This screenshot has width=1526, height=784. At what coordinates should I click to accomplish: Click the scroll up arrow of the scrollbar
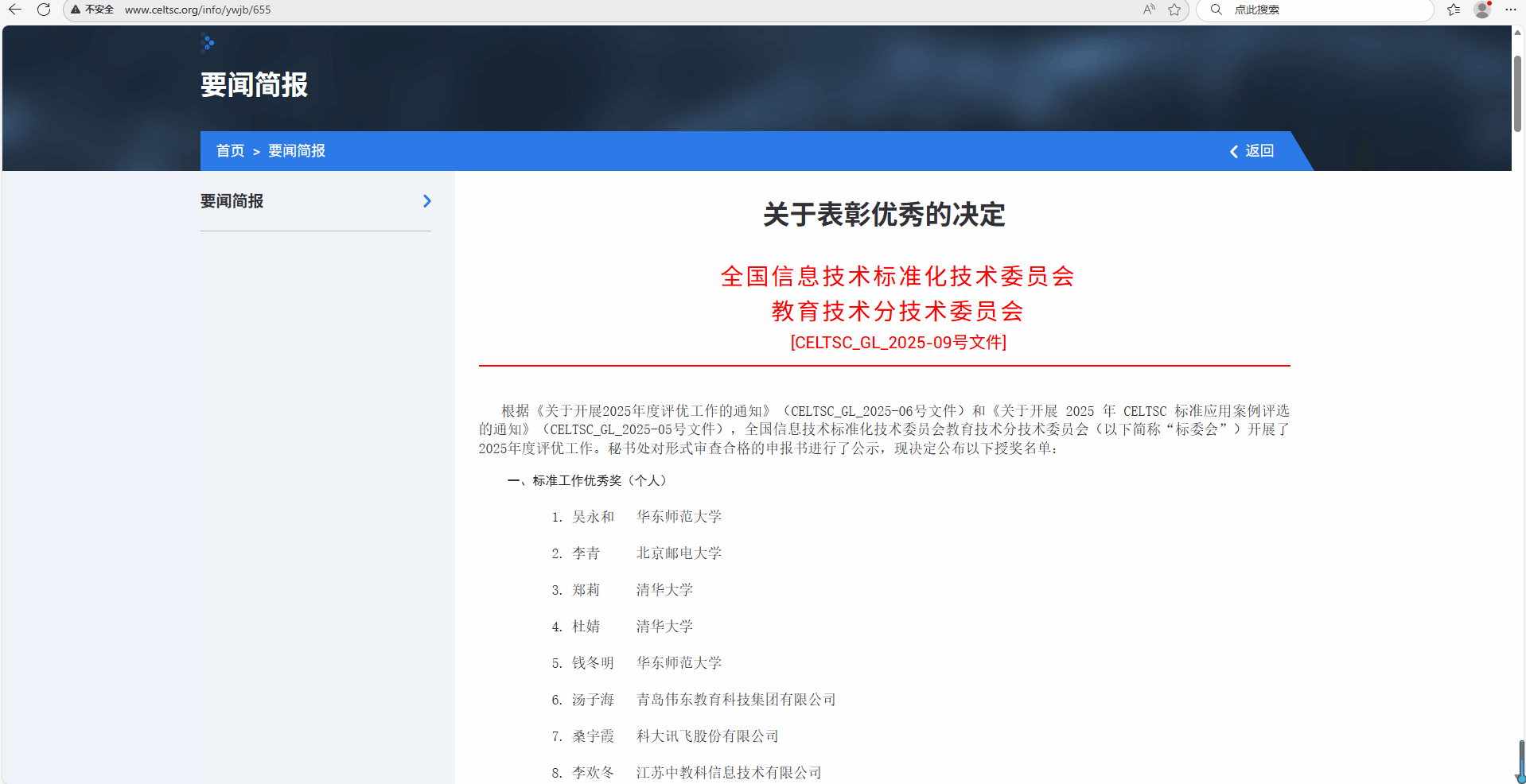click(1517, 33)
